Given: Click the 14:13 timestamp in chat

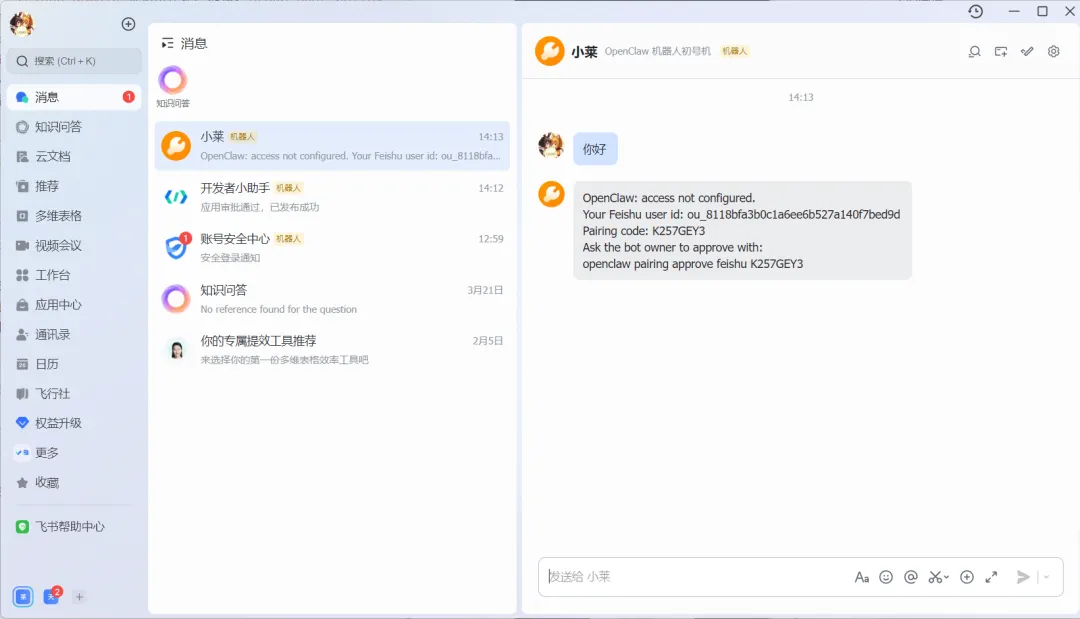Looking at the screenshot, I should pyautogui.click(x=800, y=97).
